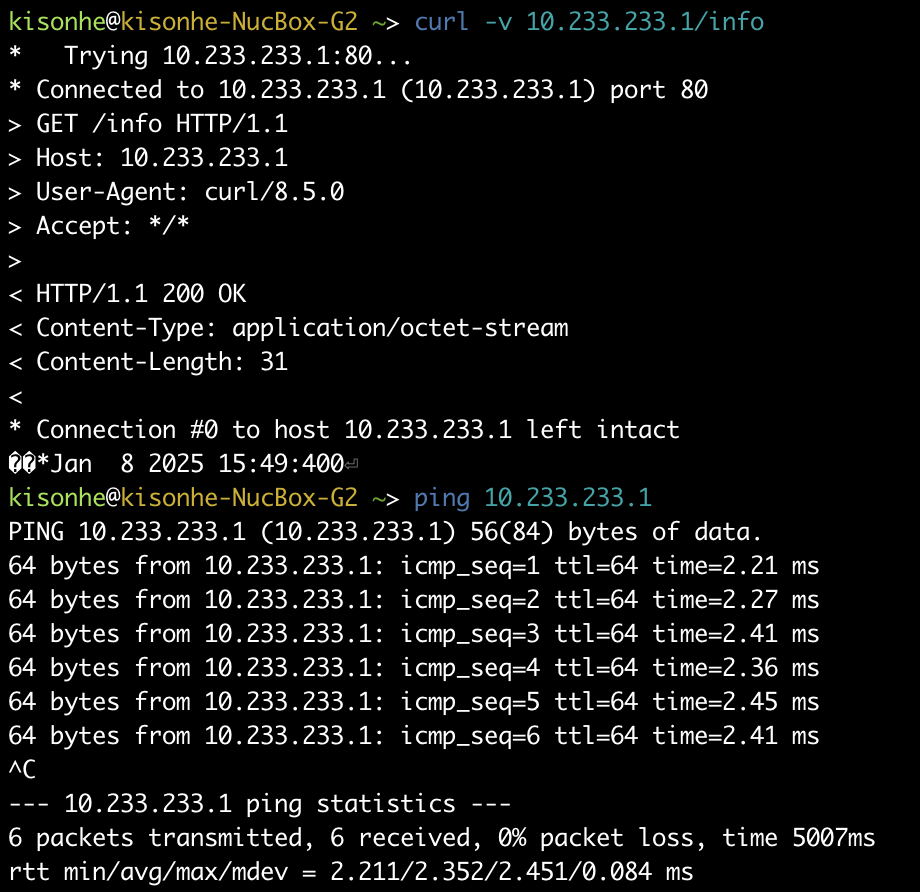Click the icmp_seq=1 ping reply line

click(x=414, y=566)
